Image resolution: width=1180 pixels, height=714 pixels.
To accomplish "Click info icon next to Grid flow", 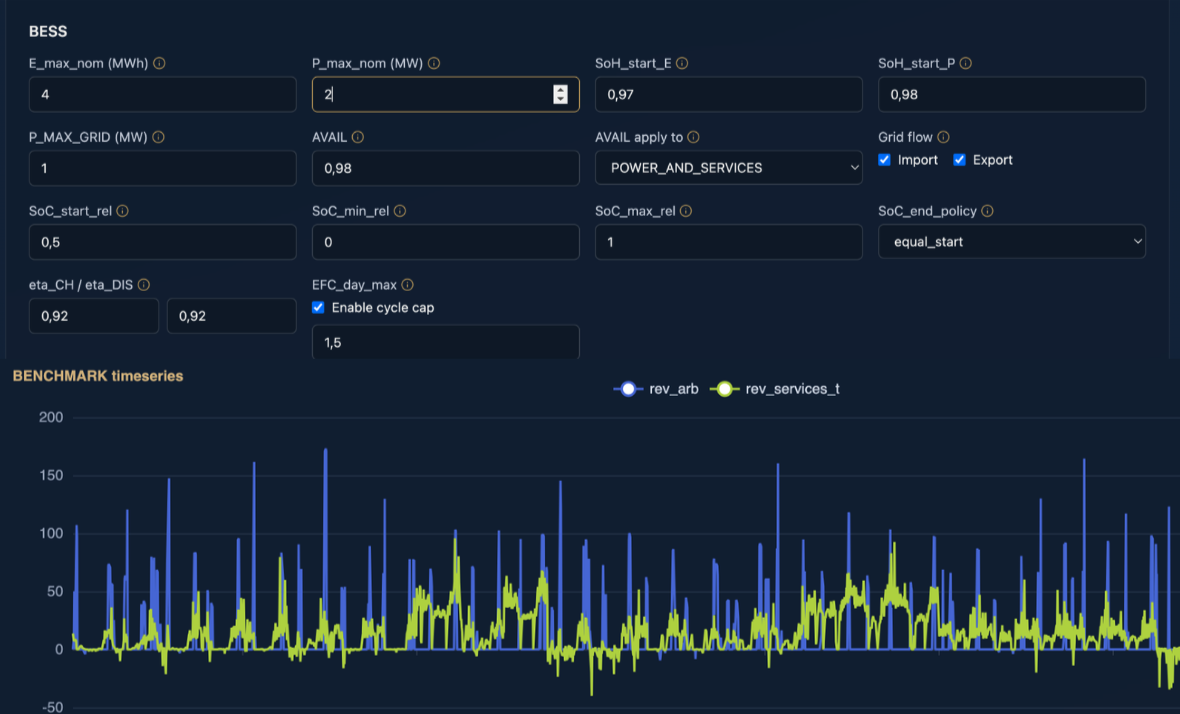I will point(943,137).
